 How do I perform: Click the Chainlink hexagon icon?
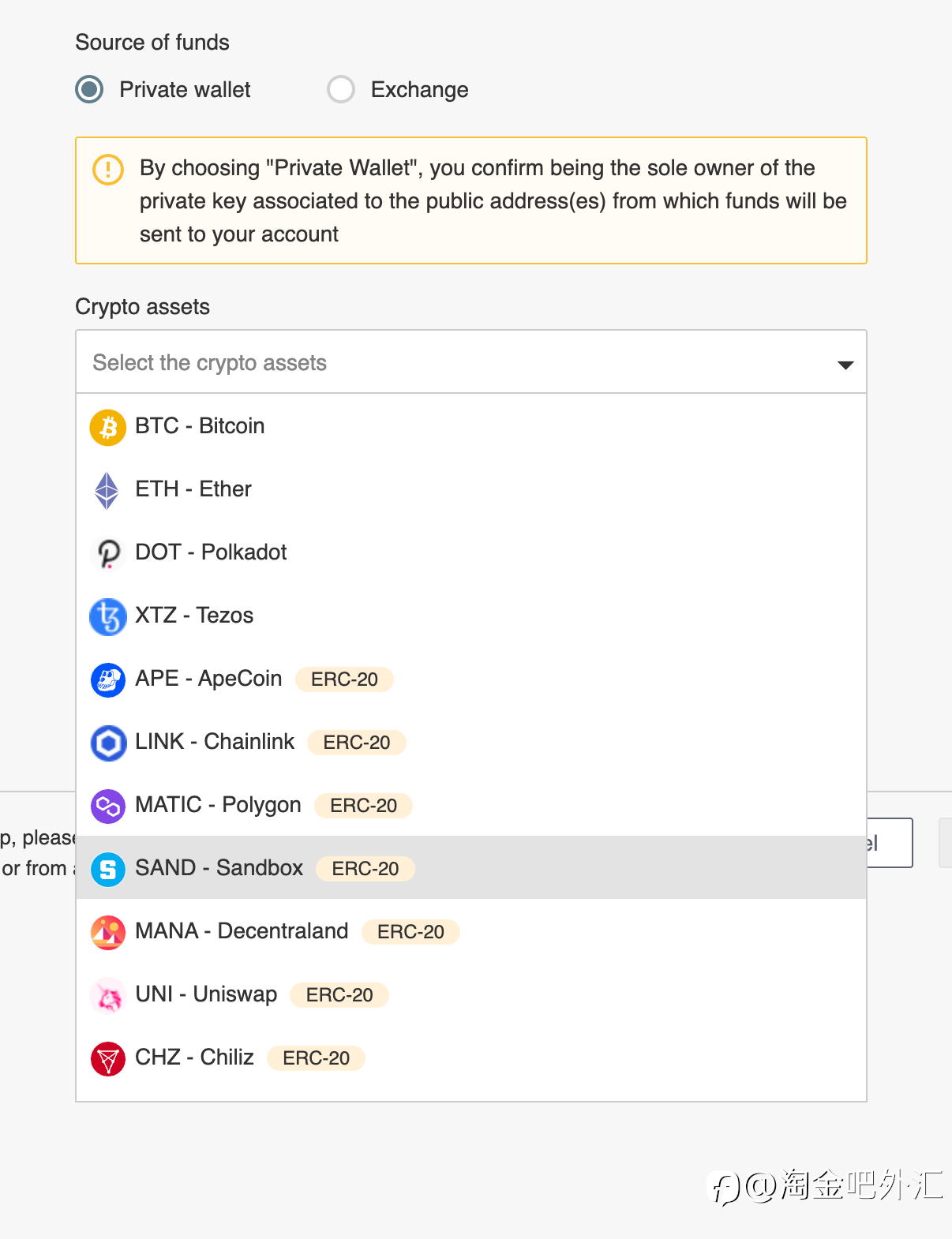[108, 743]
